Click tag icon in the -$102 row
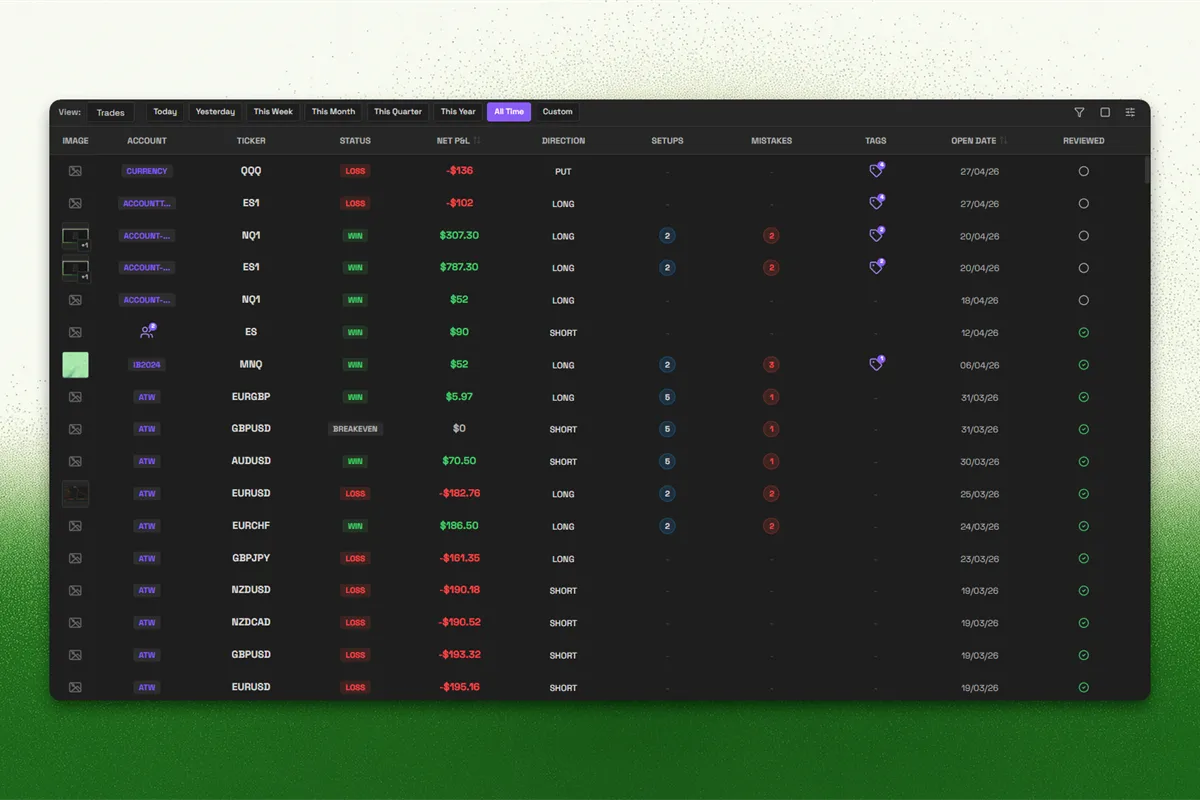This screenshot has width=1200, height=800. pyautogui.click(x=876, y=203)
